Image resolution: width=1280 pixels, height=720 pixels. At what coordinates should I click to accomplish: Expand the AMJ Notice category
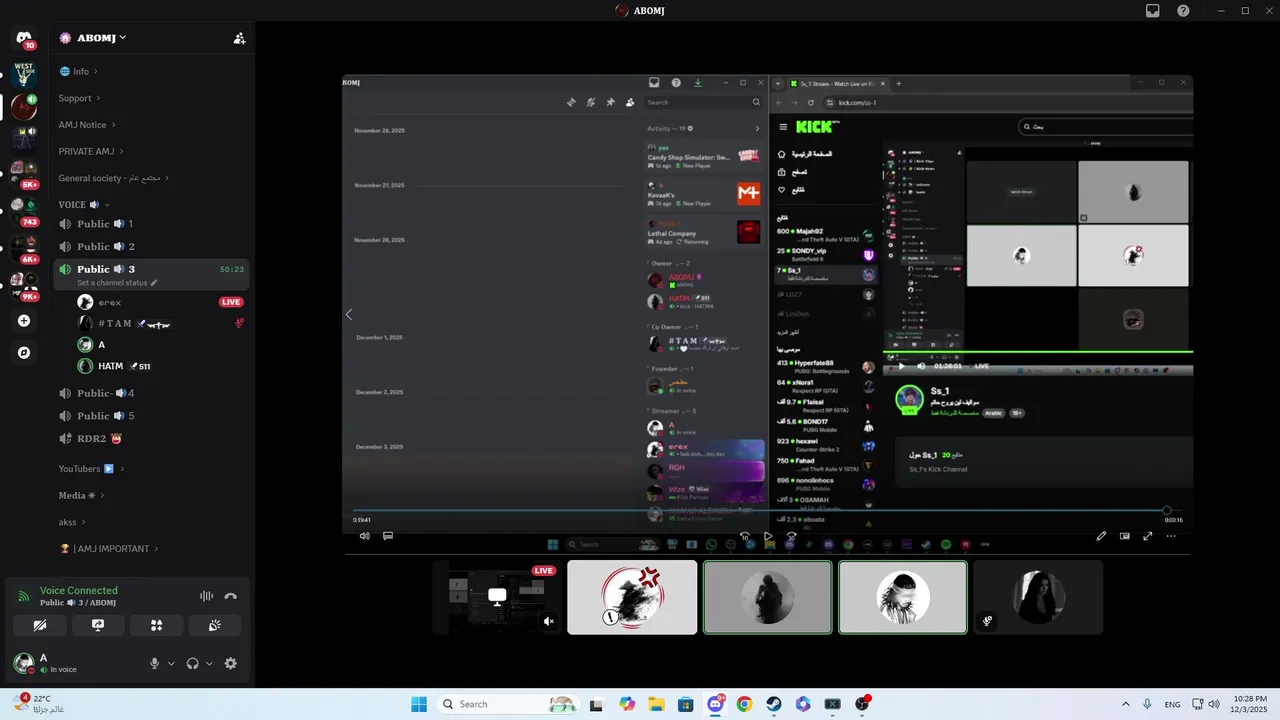87,125
